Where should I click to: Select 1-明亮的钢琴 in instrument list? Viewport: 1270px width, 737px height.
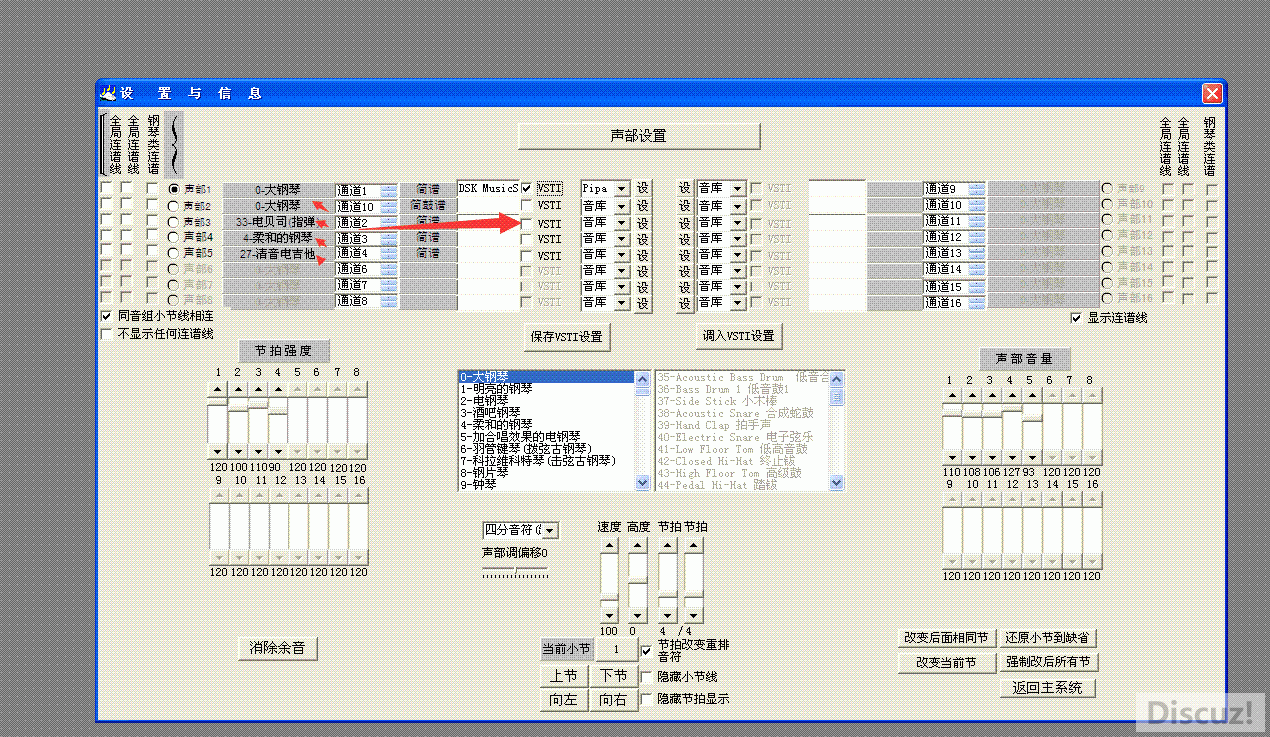pyautogui.click(x=547, y=389)
